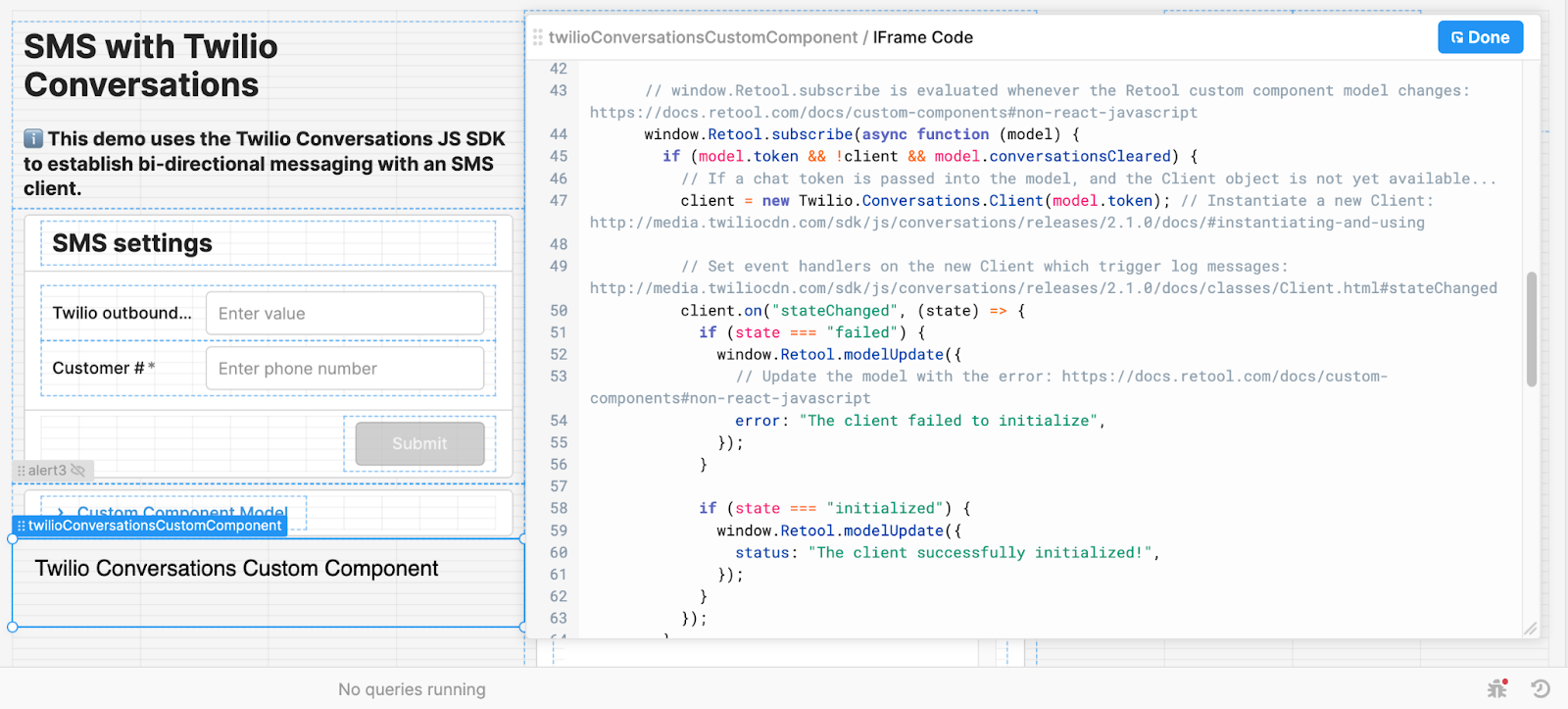The image size is (1568, 709).
Task: Click the drag handle beside twilioConversationsCustomComponent breadcrumb
Action: [x=538, y=37]
